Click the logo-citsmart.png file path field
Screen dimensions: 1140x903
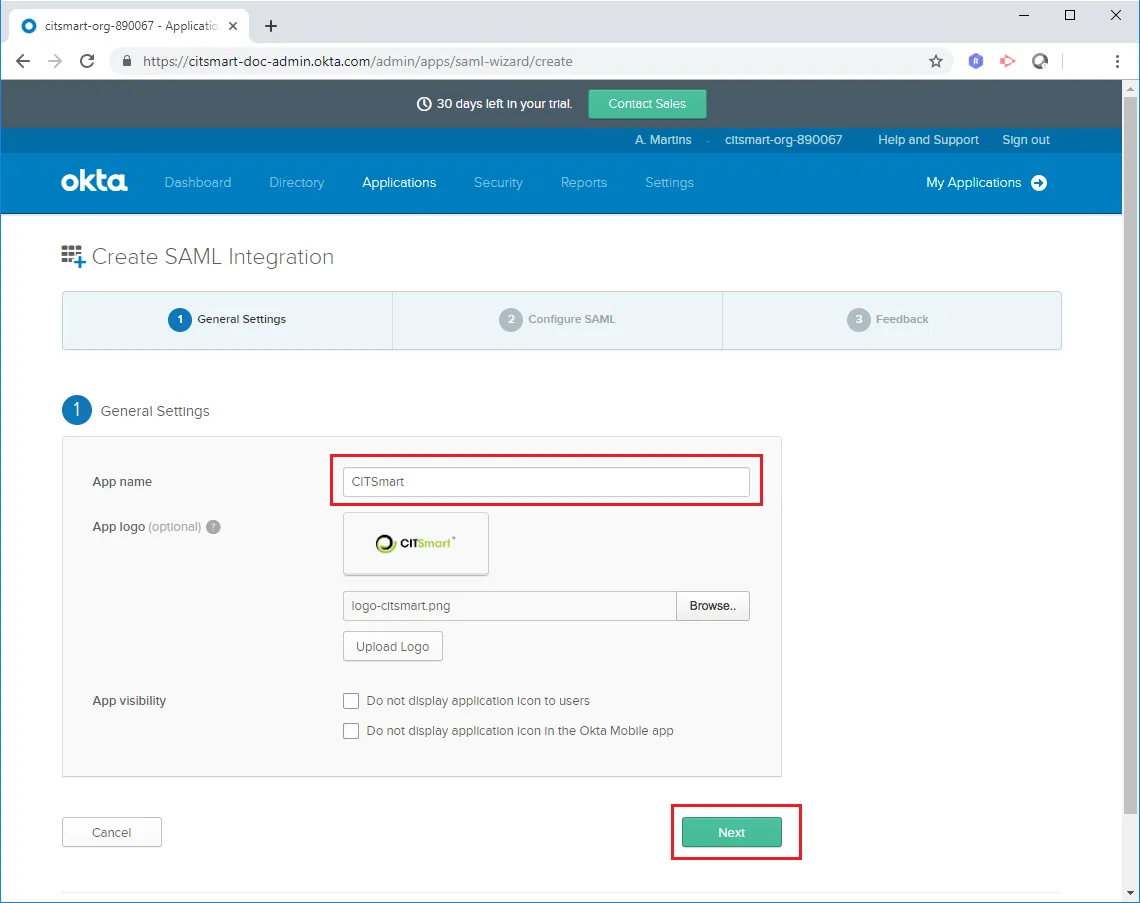pos(510,606)
